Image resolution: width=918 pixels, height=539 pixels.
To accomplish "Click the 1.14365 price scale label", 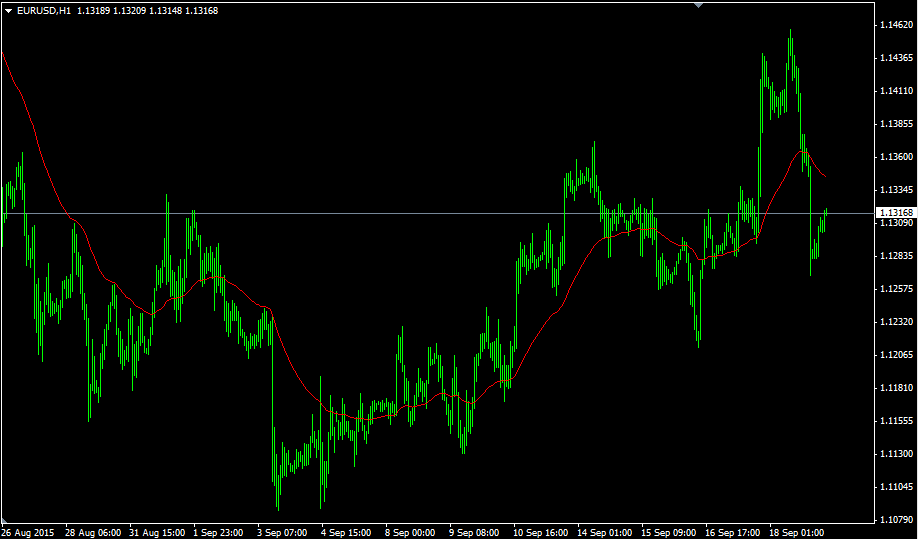I will [896, 57].
